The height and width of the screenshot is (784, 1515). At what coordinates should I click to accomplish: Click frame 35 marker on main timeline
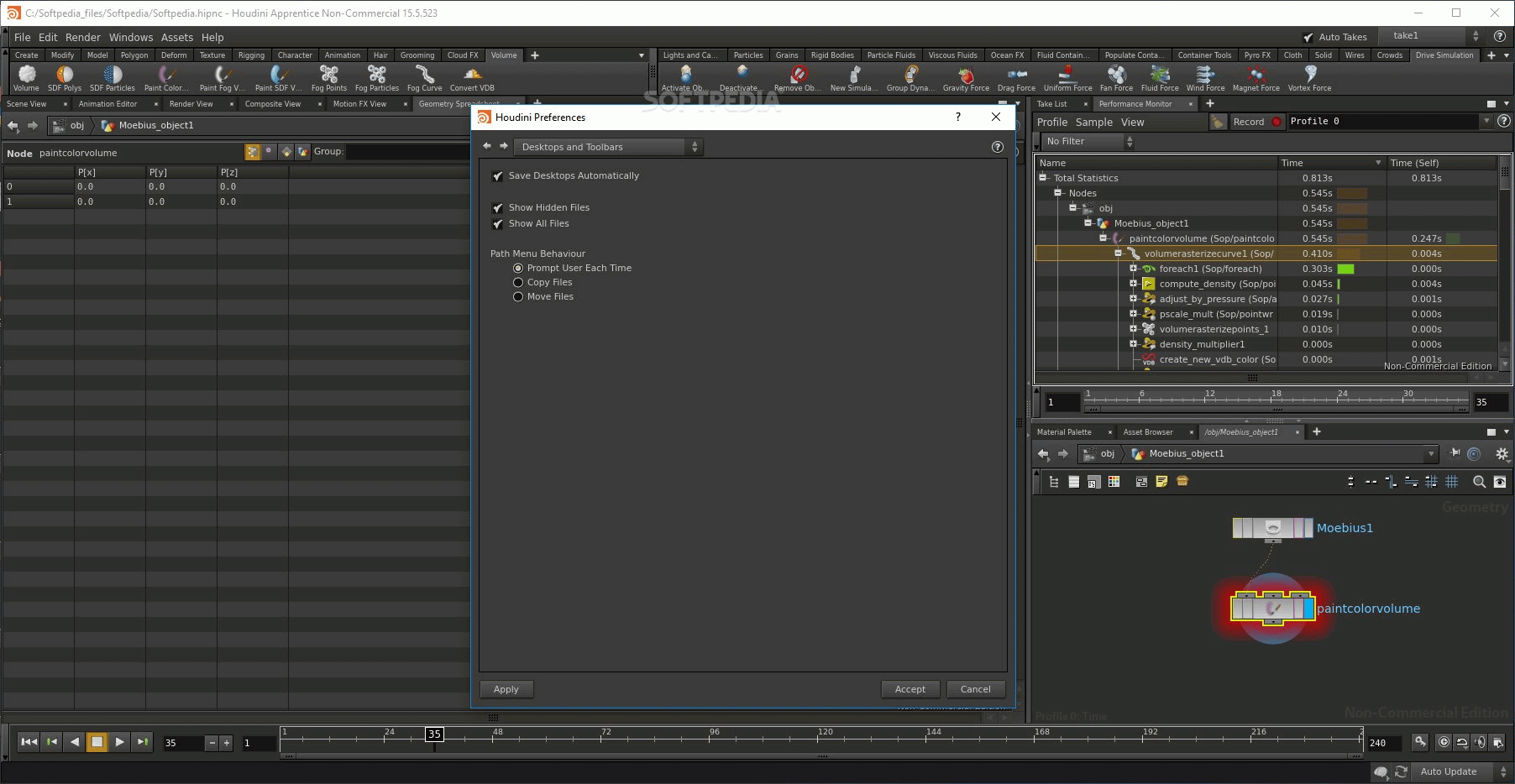(434, 734)
